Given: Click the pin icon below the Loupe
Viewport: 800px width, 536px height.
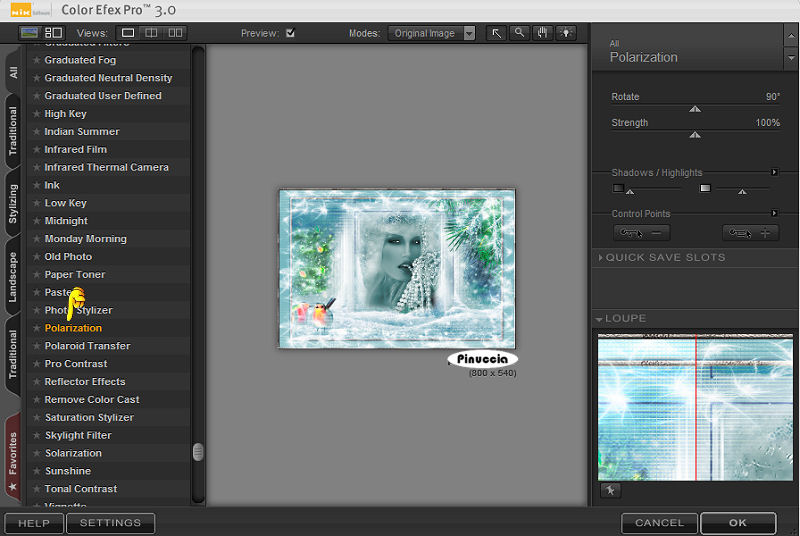Looking at the screenshot, I should 610,490.
